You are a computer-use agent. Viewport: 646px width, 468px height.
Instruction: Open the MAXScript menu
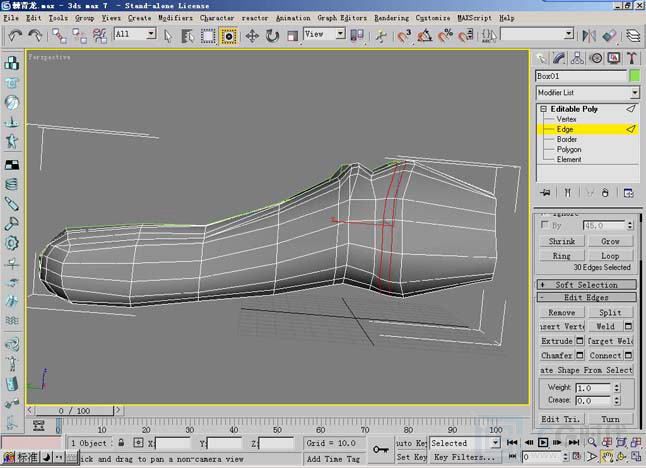click(x=474, y=18)
